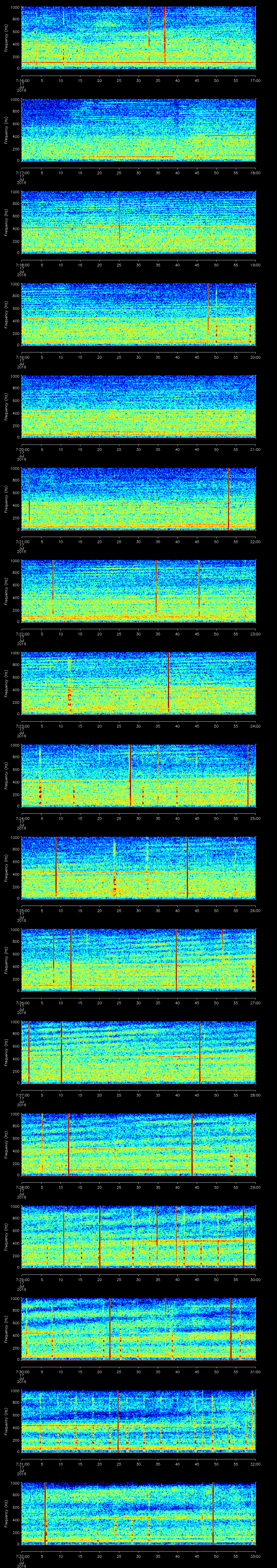The image size is (277, 1568).
Task: Click the '7:19:00' start time label
Action: click(x=22, y=357)
